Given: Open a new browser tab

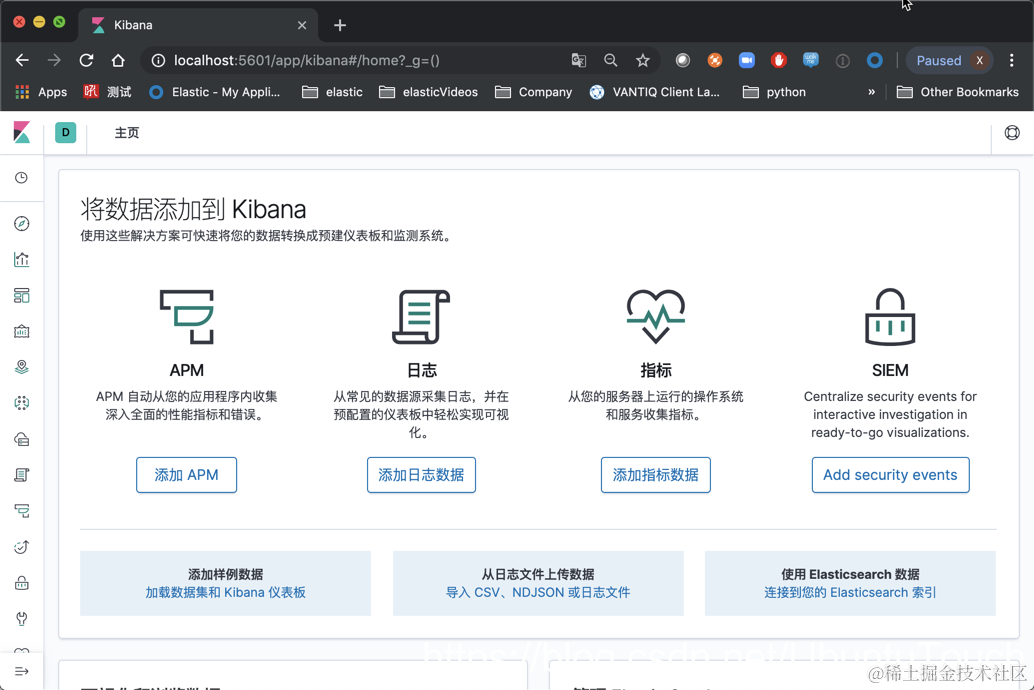Looking at the screenshot, I should click(x=340, y=25).
